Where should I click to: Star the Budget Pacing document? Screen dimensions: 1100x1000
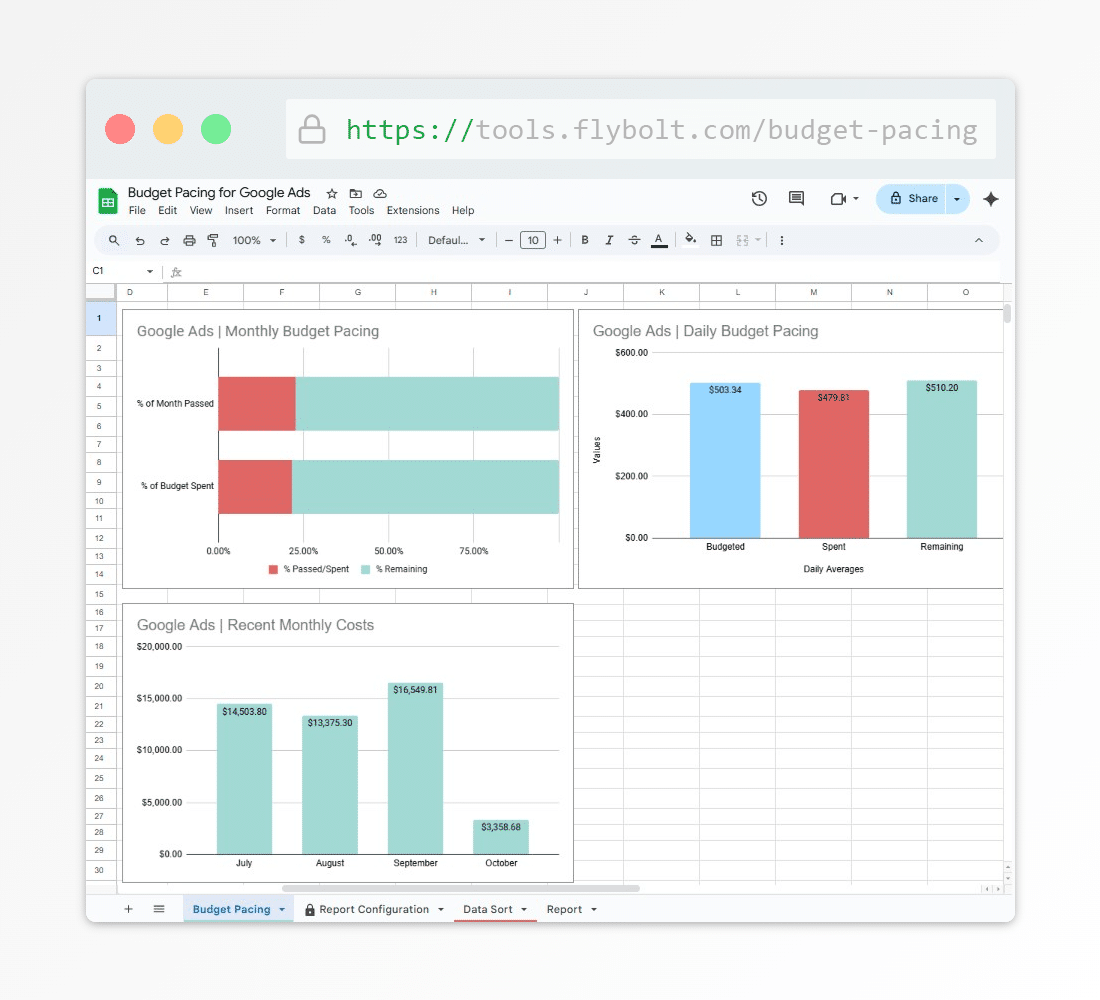click(332, 193)
